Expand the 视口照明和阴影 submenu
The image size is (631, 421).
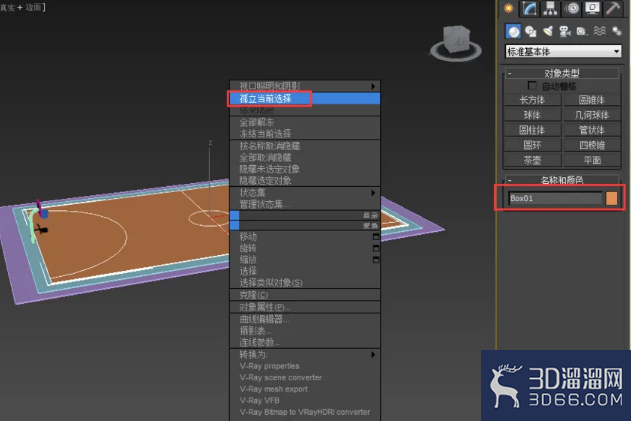[x=305, y=86]
